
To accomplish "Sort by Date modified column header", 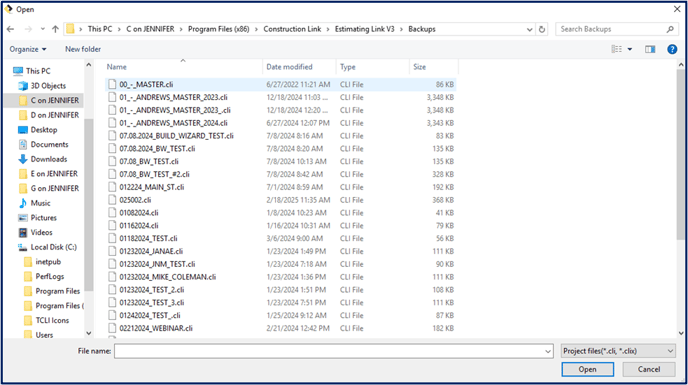I will click(x=299, y=67).
